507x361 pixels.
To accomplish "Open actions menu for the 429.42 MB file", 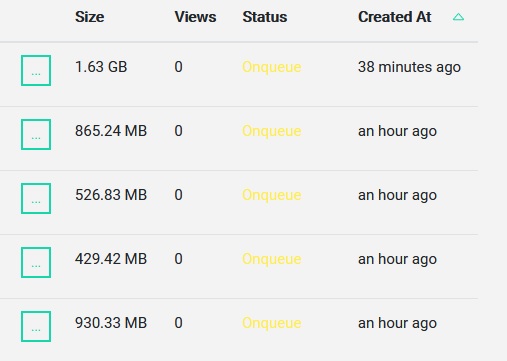I will tap(36, 262).
